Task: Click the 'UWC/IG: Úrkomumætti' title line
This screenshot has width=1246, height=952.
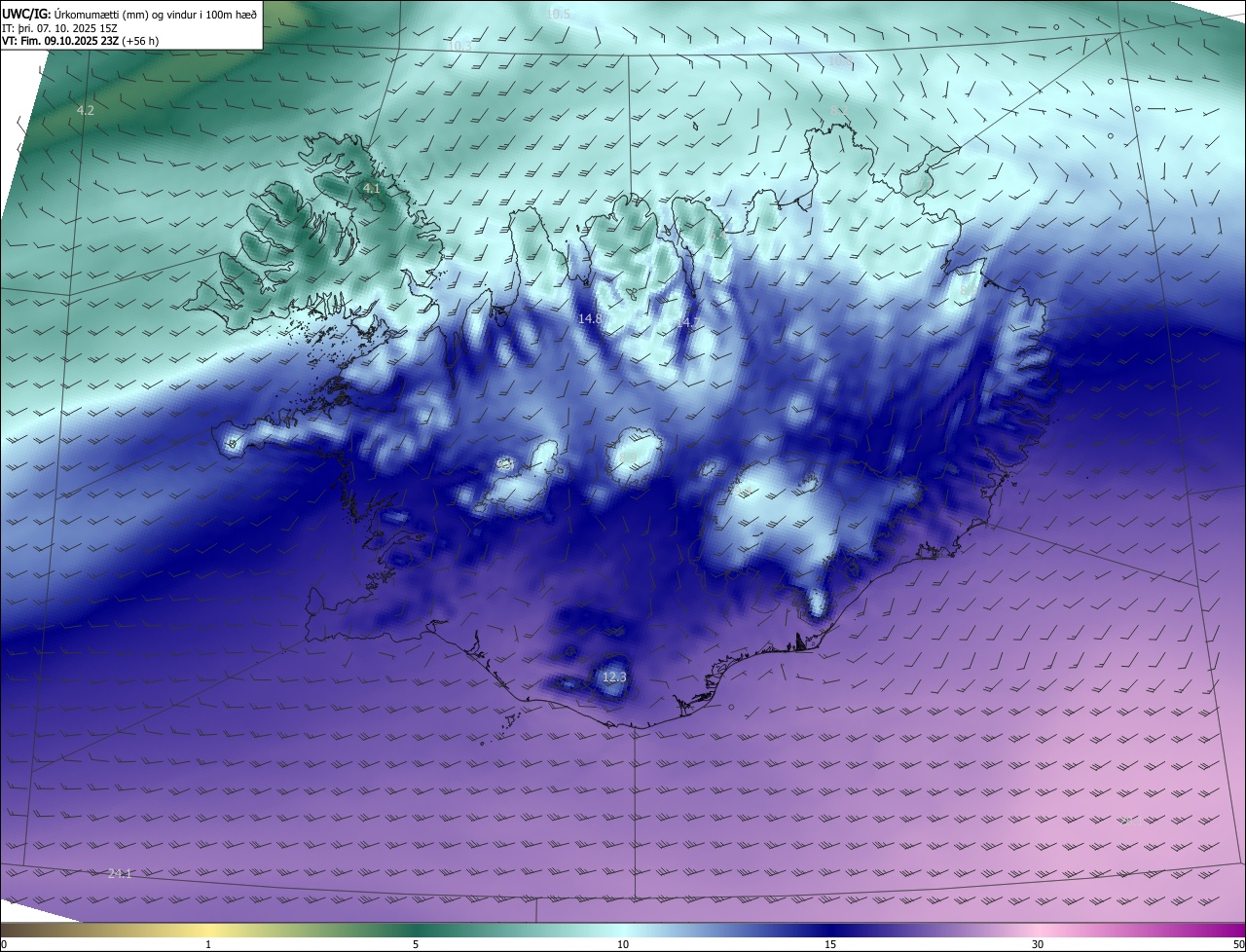Action: pyautogui.click(x=129, y=13)
